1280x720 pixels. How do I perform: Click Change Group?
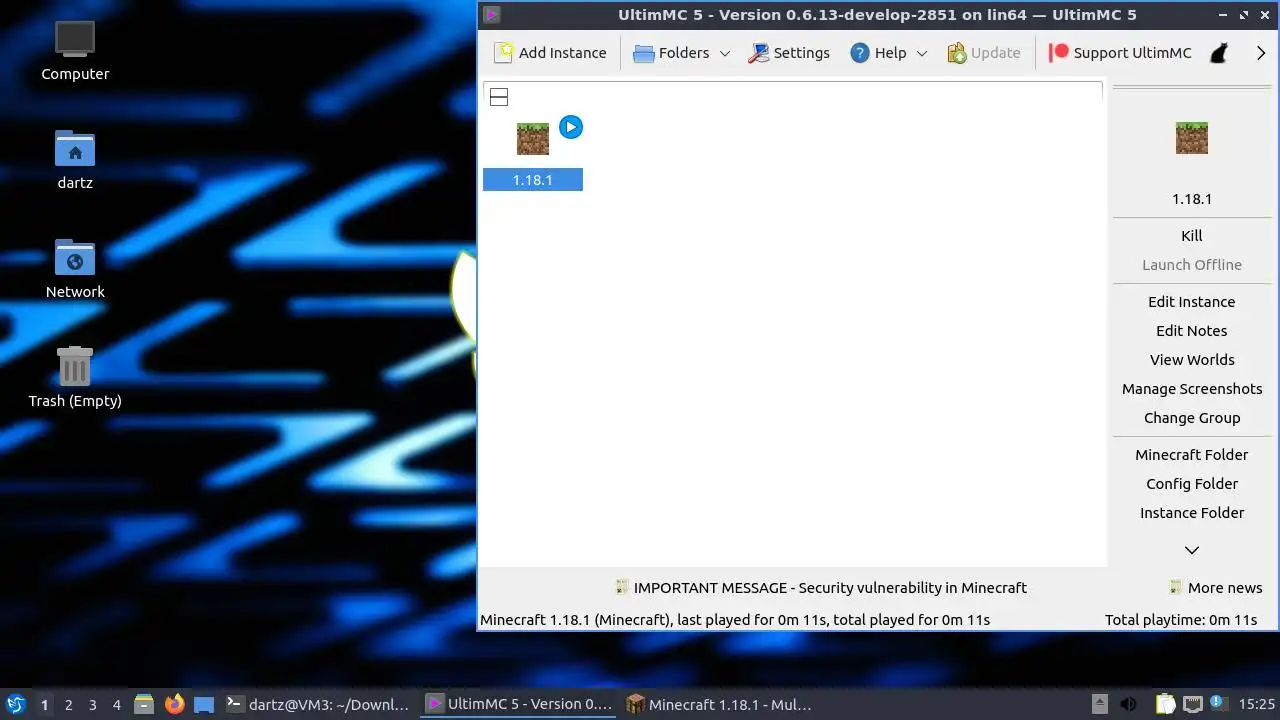point(1192,418)
